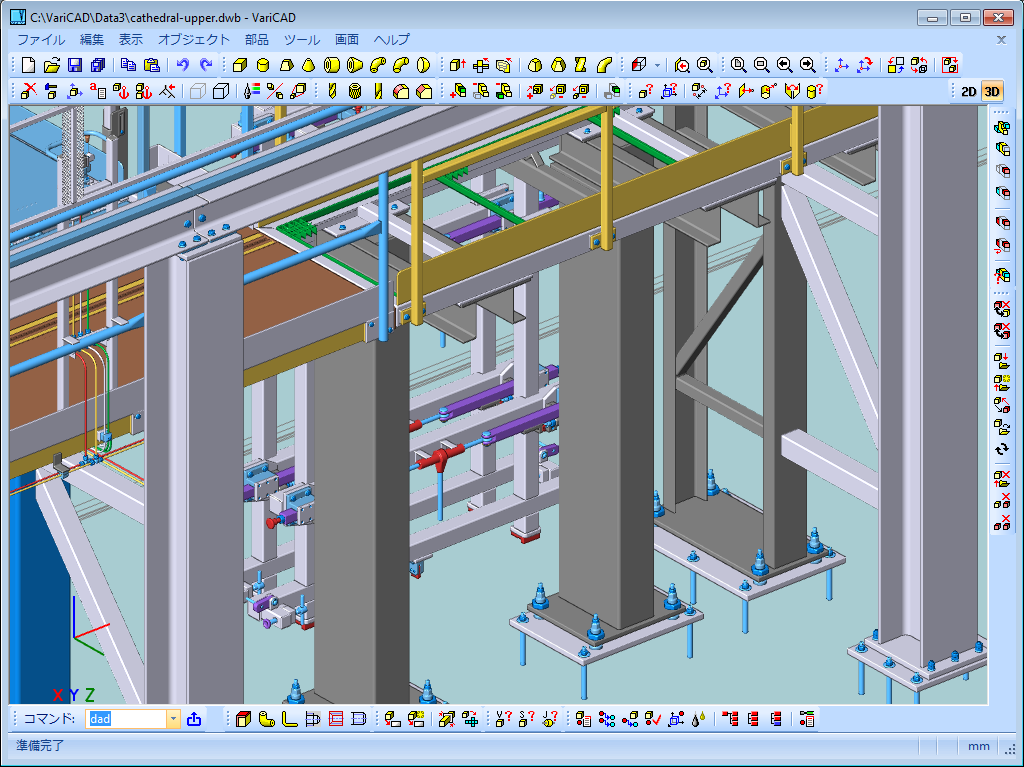
Task: Toggle the shaded cube outline icon
Action: tap(221, 91)
